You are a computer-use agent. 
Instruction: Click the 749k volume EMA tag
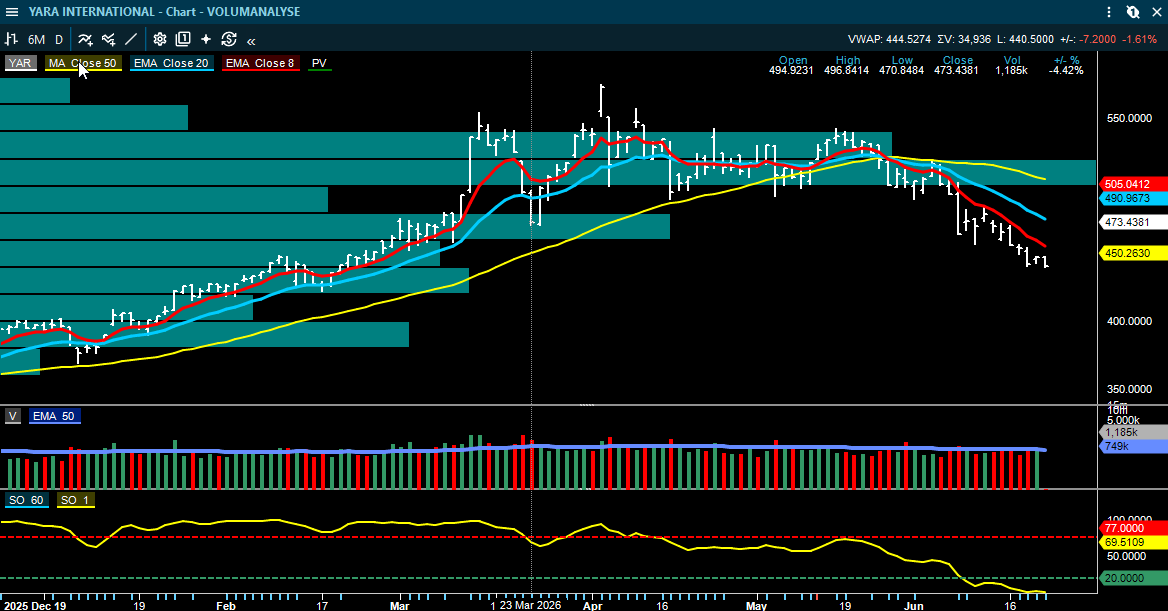click(1132, 446)
